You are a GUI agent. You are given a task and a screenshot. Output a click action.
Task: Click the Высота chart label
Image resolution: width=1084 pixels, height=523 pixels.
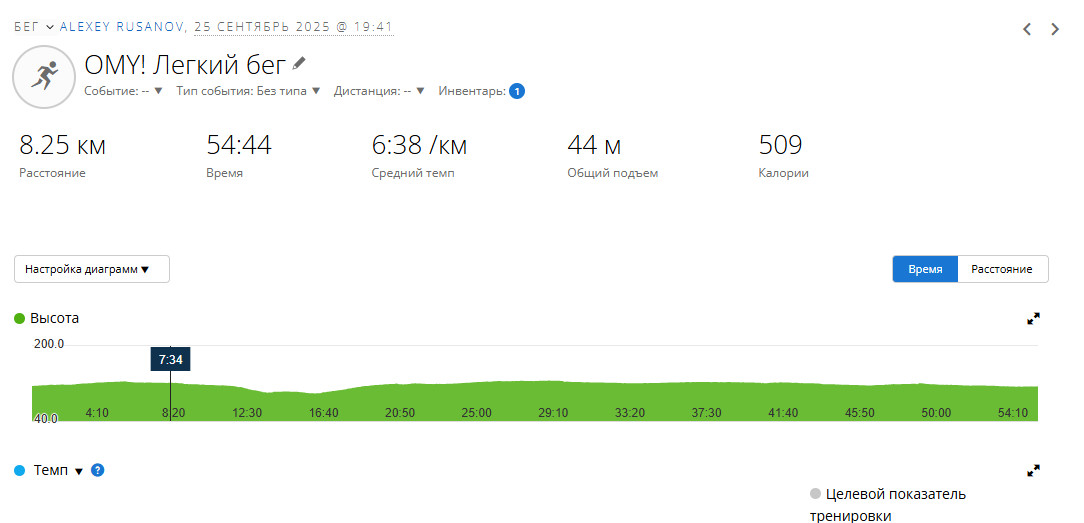(x=55, y=318)
